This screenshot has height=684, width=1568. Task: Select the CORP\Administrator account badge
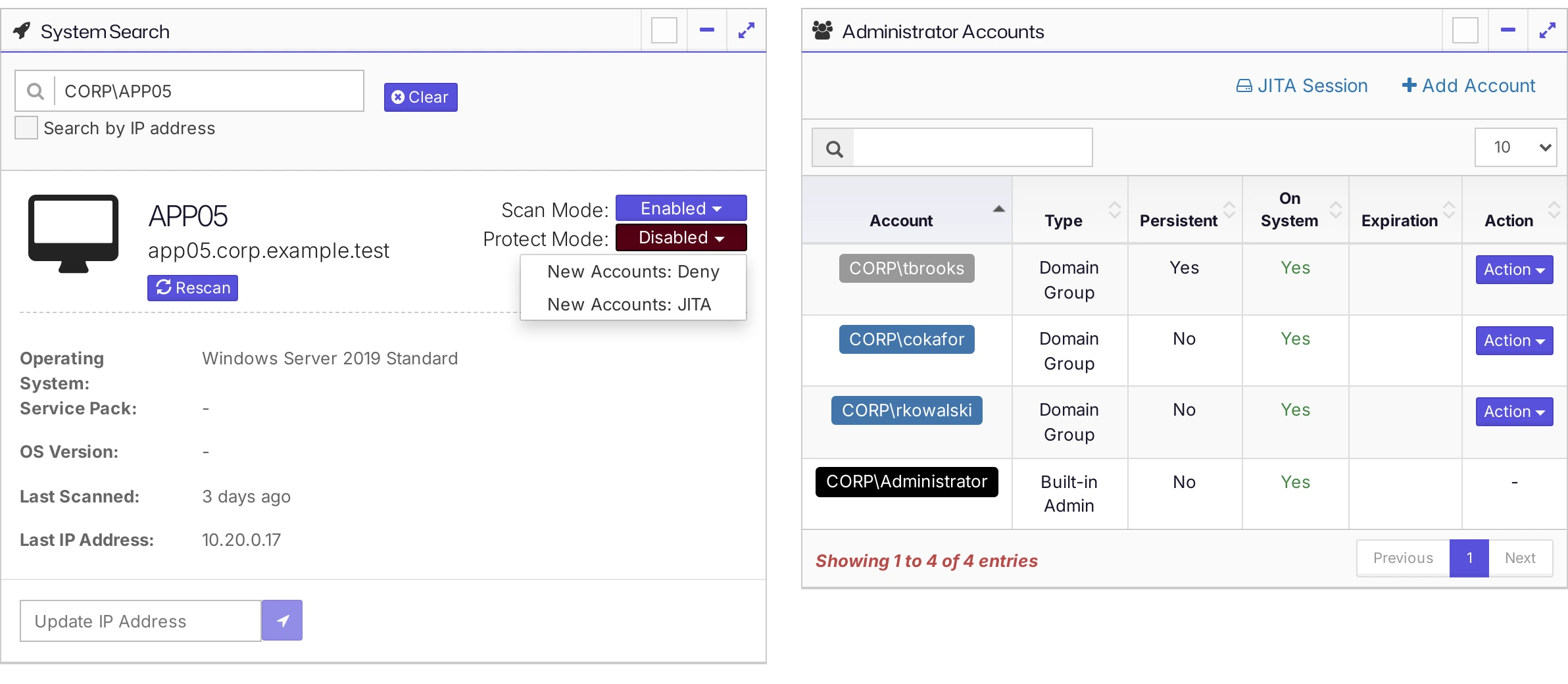click(x=906, y=482)
